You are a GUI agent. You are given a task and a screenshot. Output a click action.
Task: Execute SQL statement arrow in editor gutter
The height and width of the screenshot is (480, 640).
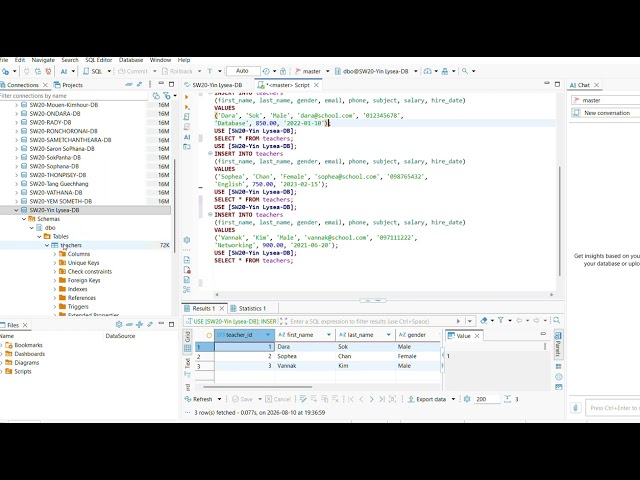click(x=187, y=97)
